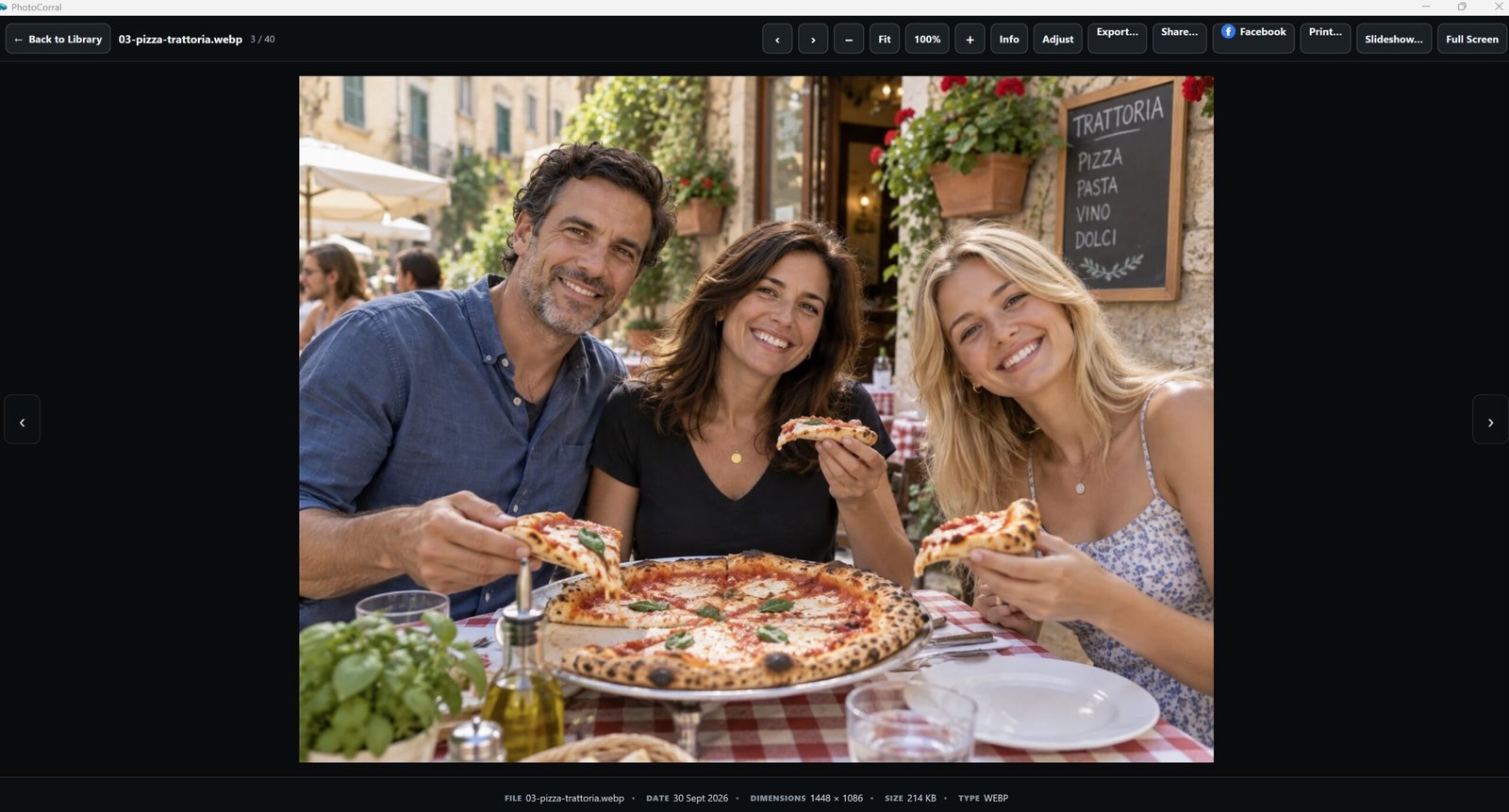Close the PhotoCorral window
This screenshot has height=812, width=1509.
[1498, 7]
